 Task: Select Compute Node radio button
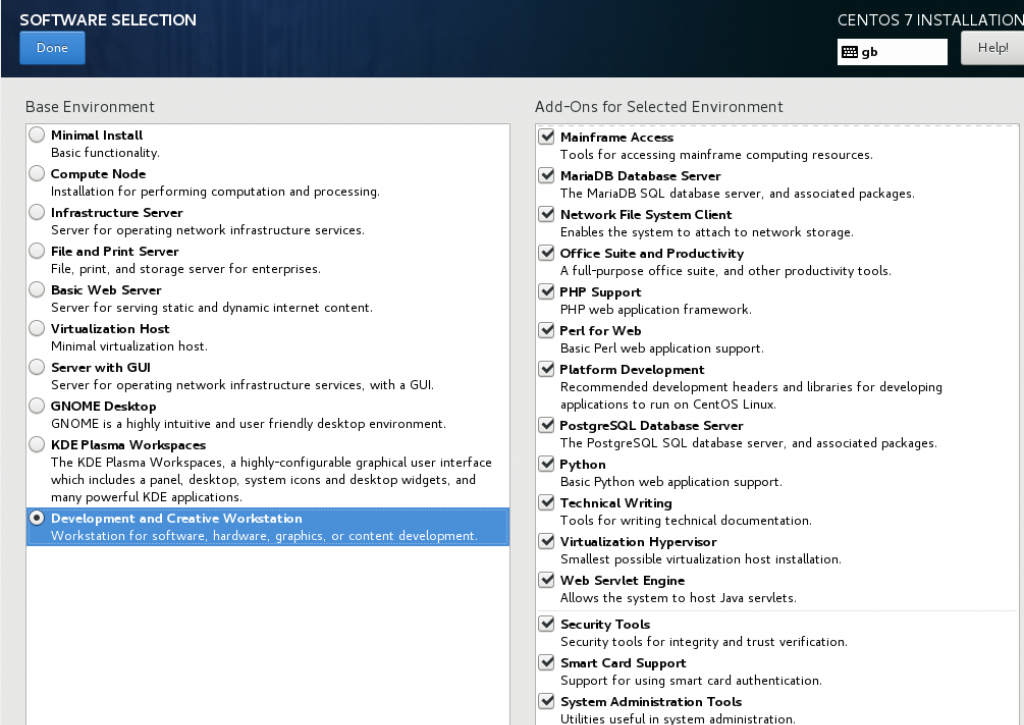point(37,173)
